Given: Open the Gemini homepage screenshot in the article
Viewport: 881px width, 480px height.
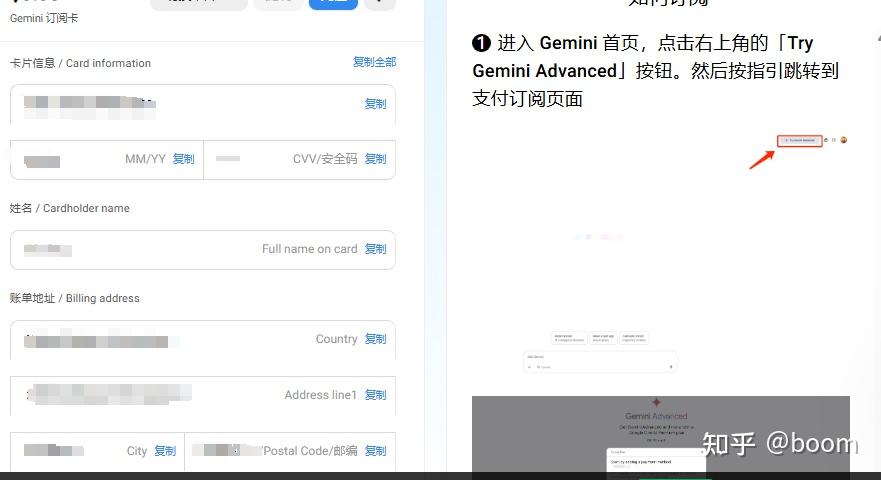Looking at the screenshot, I should (661, 253).
